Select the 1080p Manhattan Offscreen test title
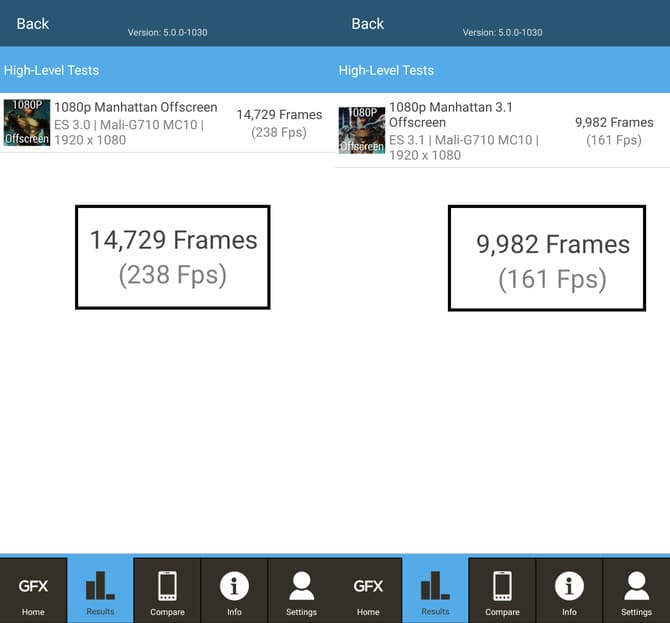 136,107
